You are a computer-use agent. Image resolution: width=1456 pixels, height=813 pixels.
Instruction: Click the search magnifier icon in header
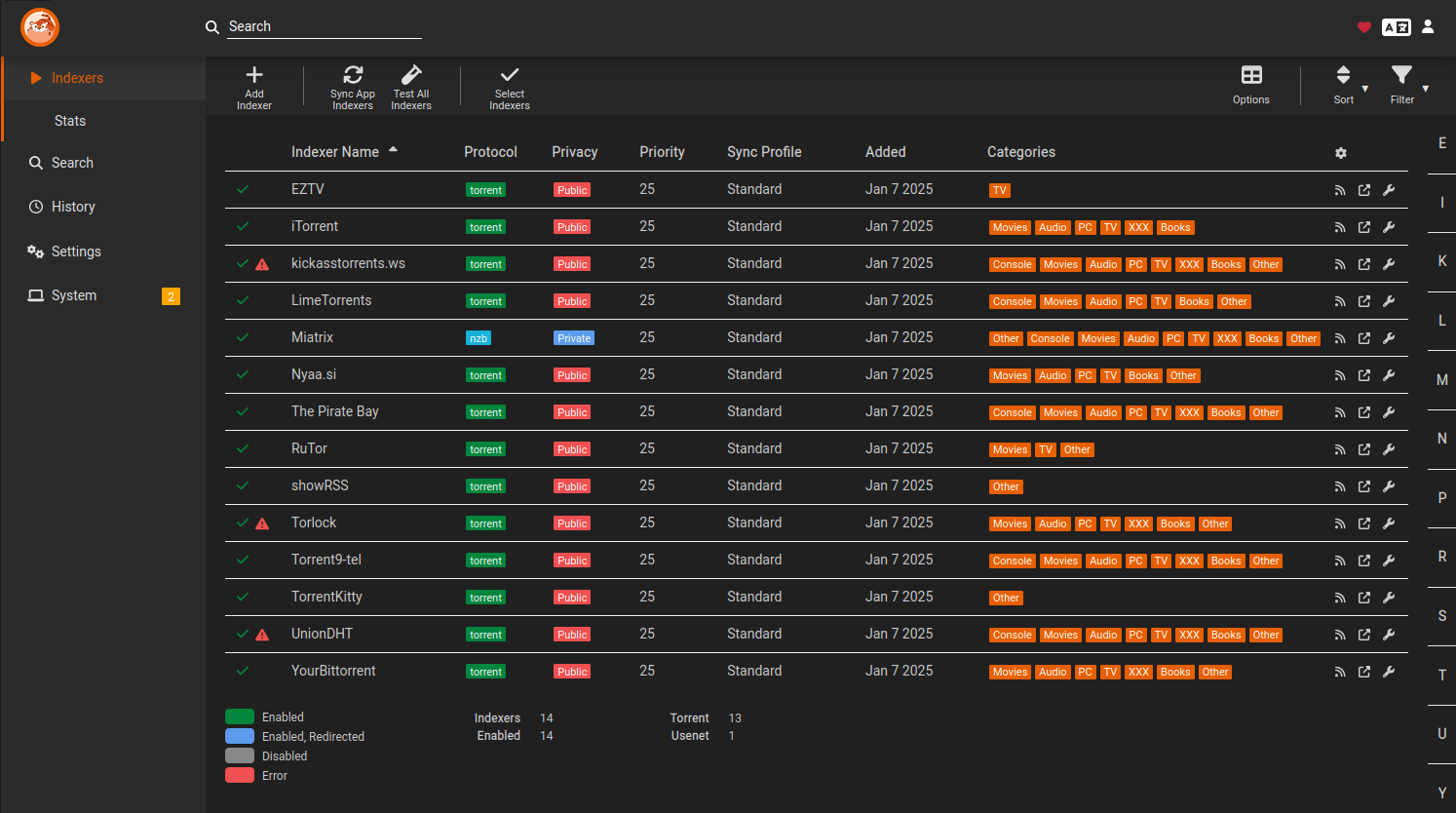coord(212,27)
